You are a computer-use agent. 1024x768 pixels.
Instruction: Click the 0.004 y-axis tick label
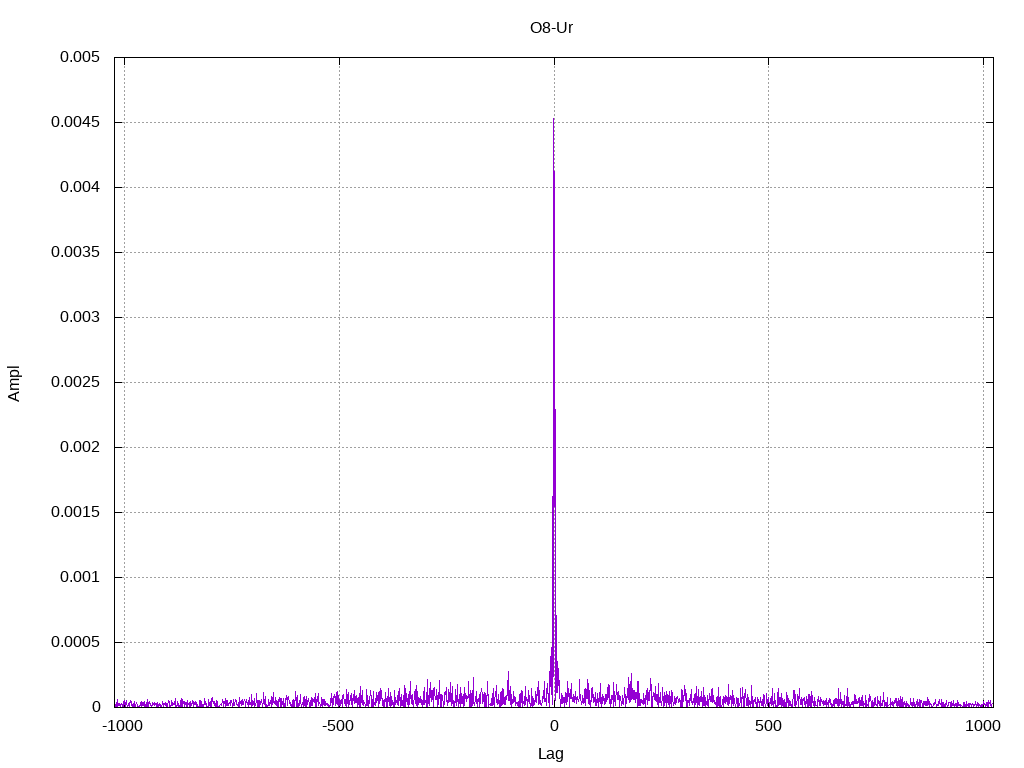(80, 187)
